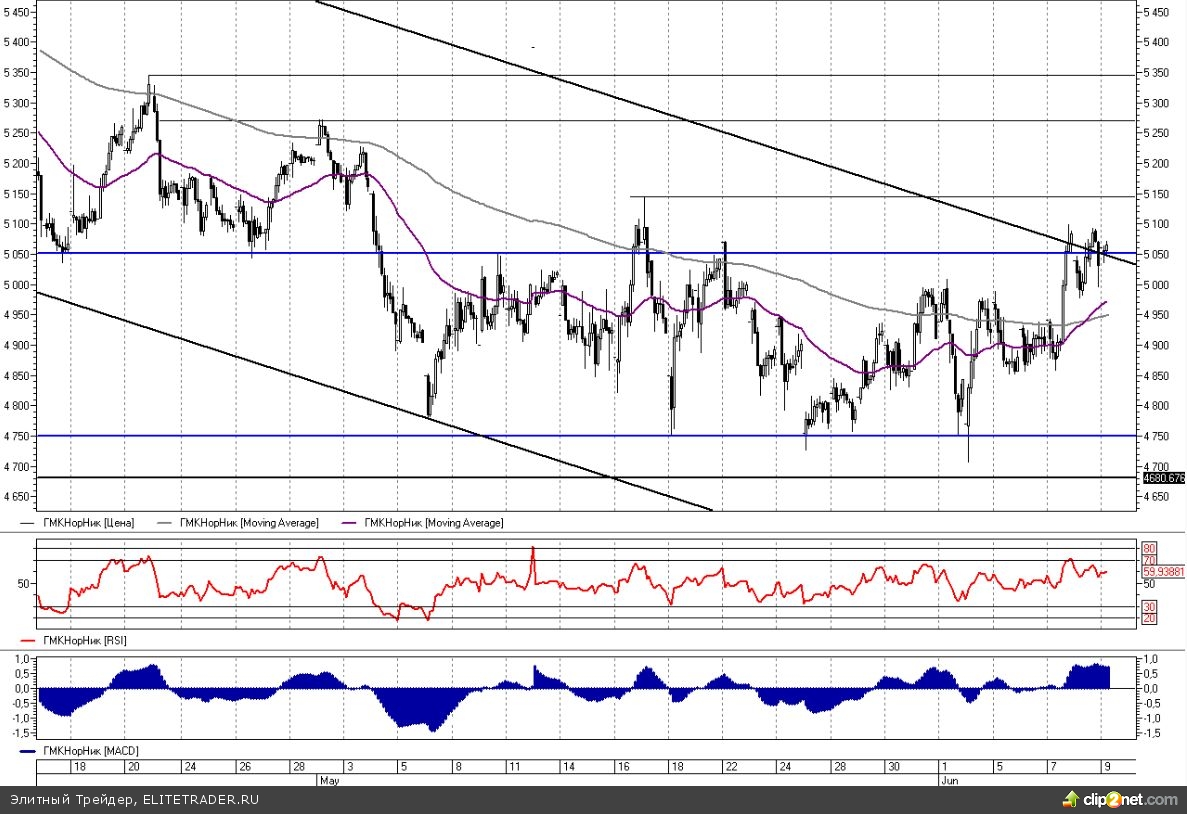
Task: Select the gray Moving Average legend label
Action: 249,523
